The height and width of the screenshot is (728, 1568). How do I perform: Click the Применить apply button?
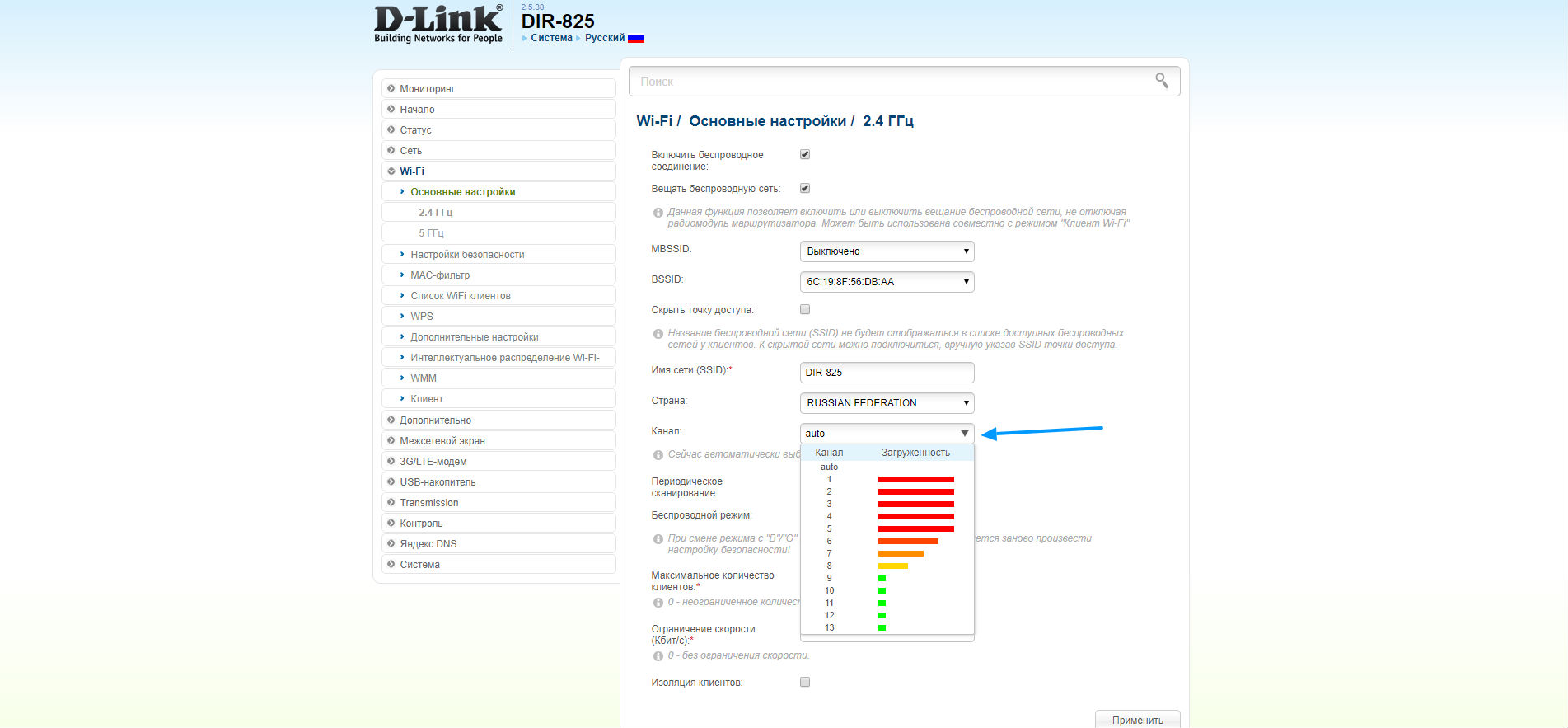(1137, 719)
